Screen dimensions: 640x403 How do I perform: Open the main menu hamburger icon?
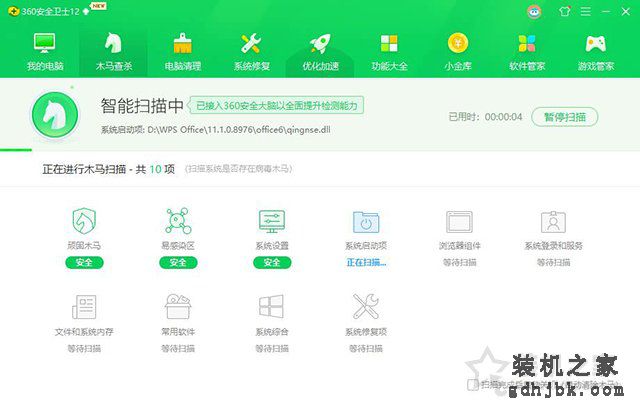pos(586,11)
